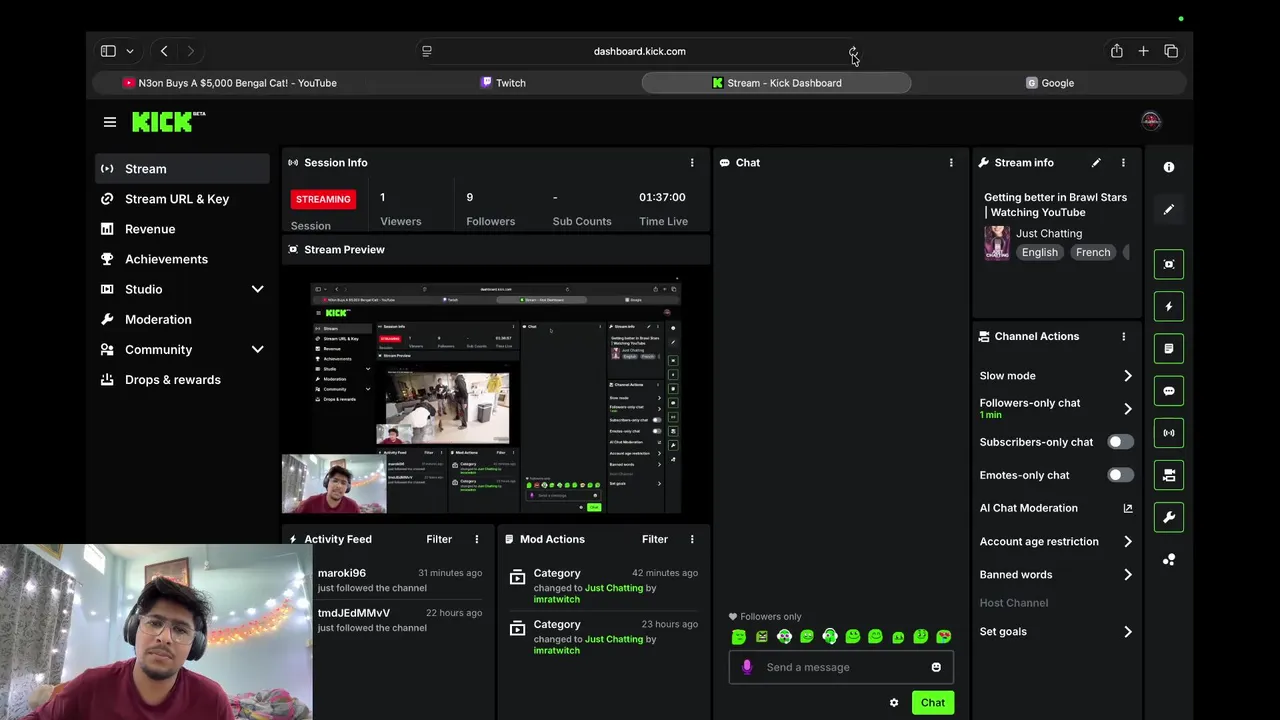1280x720 pixels.
Task: Open Mod Actions Filter
Action: click(655, 539)
